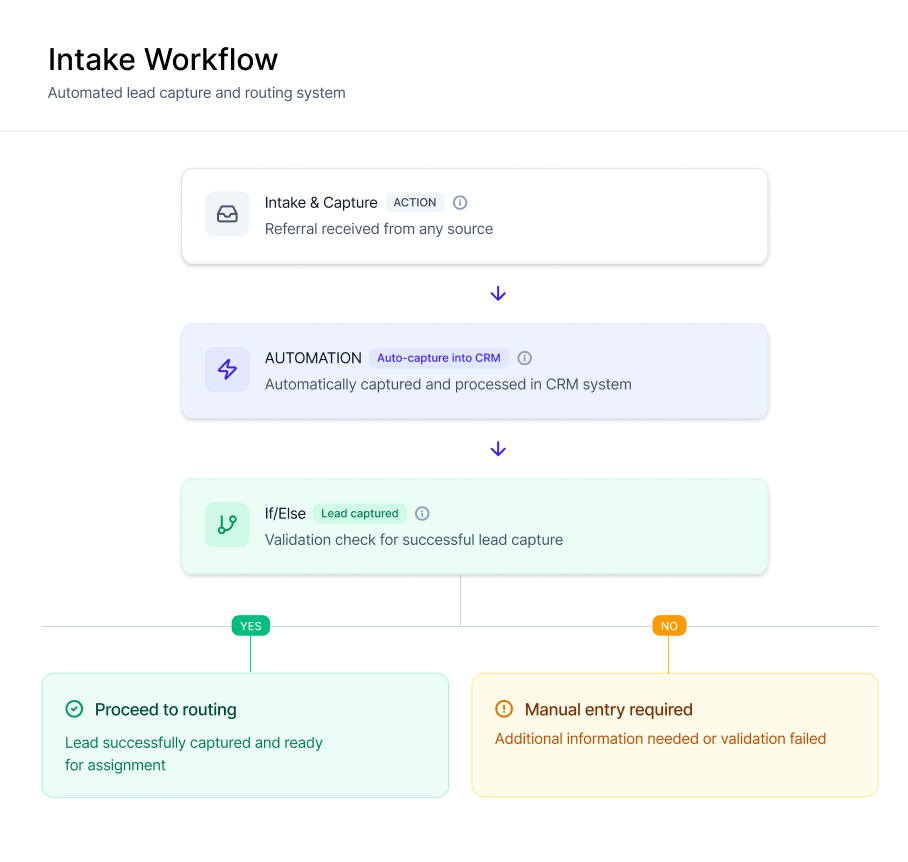
Task: Click the checkmark icon on Proceed to routing
Action: coord(74,709)
